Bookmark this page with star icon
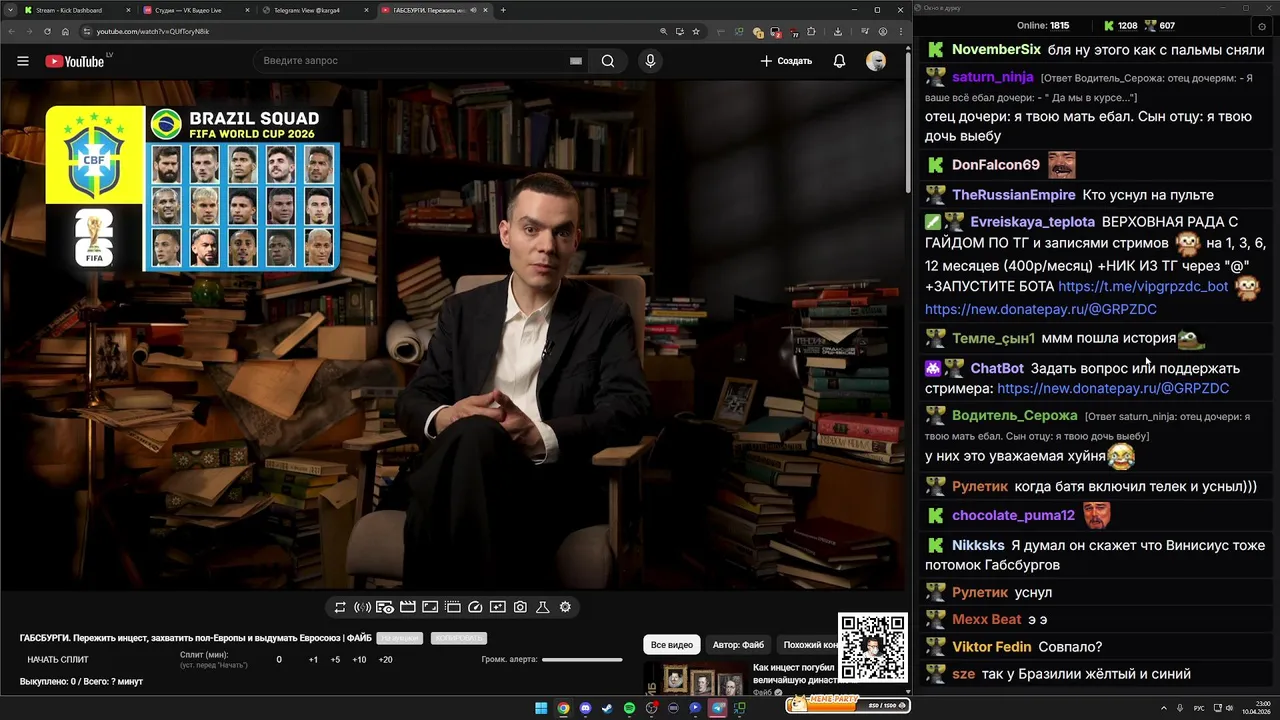The width and height of the screenshot is (1280, 720). point(695,31)
